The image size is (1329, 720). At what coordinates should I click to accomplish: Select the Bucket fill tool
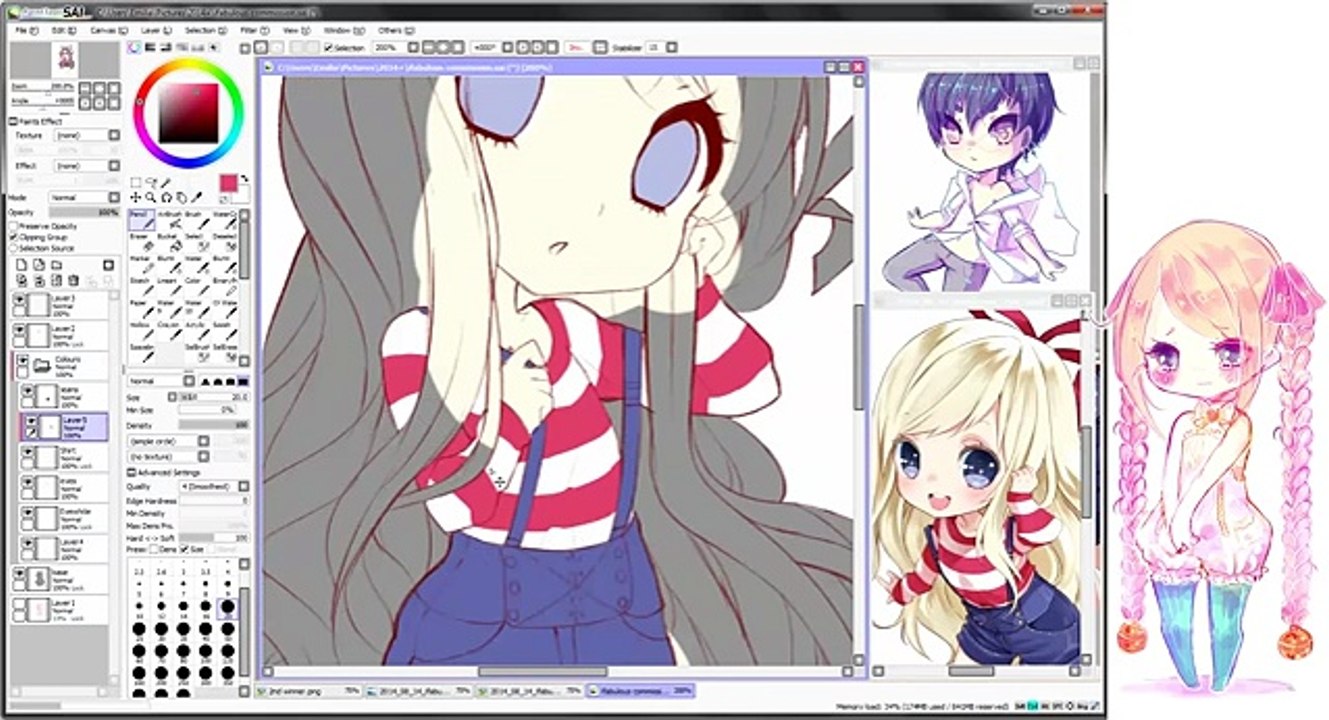click(168, 242)
